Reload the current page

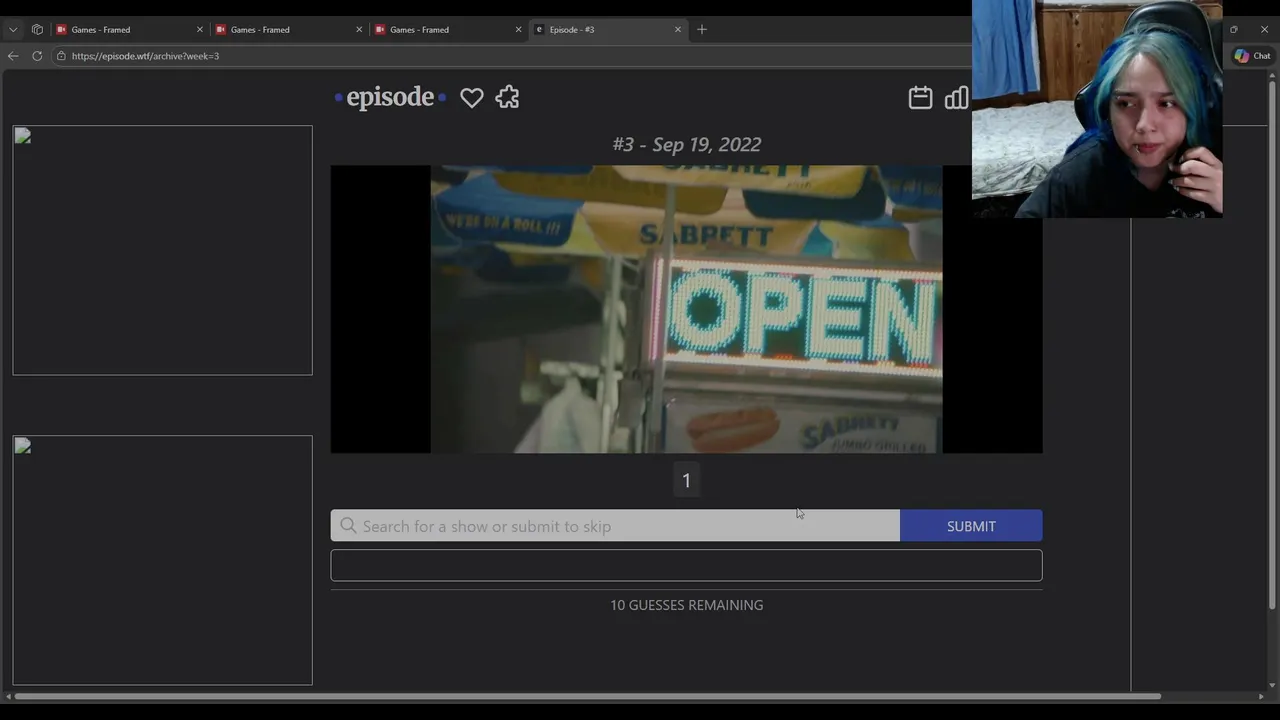[x=37, y=56]
